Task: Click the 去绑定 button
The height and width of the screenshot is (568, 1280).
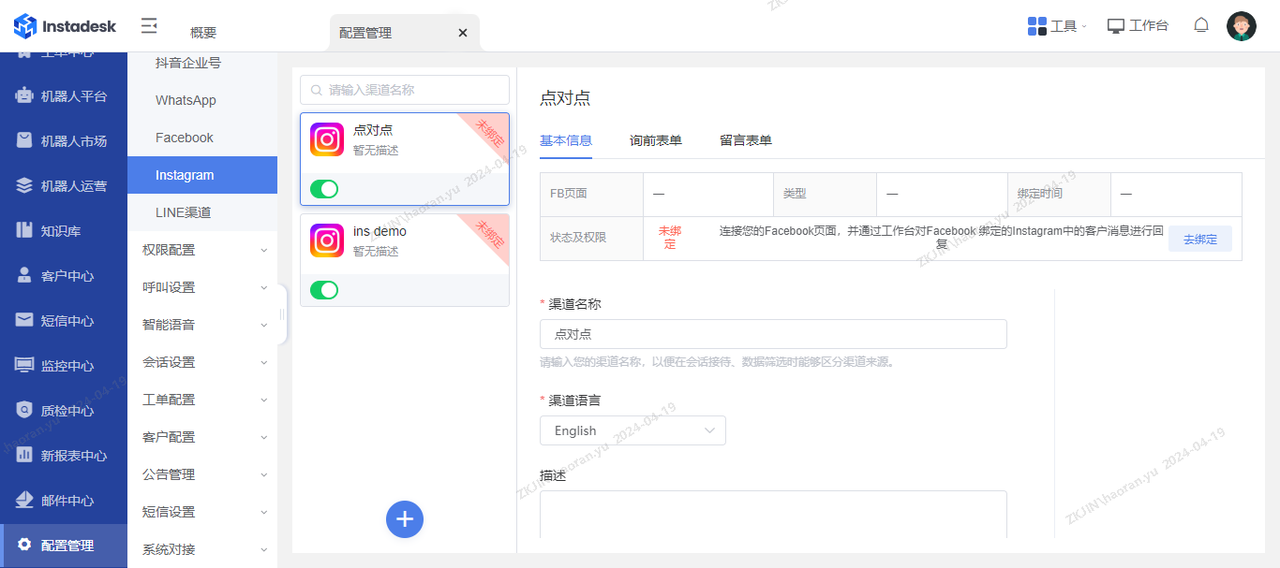Action: click(x=1200, y=239)
